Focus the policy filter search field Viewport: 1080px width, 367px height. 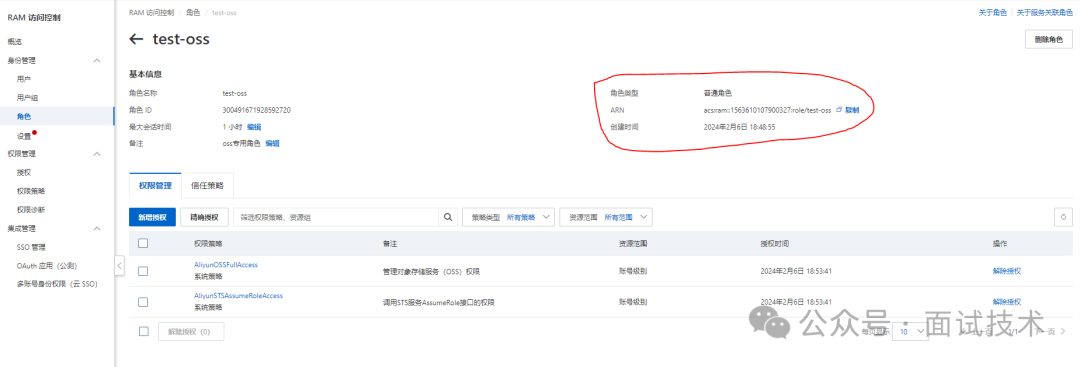click(336, 217)
